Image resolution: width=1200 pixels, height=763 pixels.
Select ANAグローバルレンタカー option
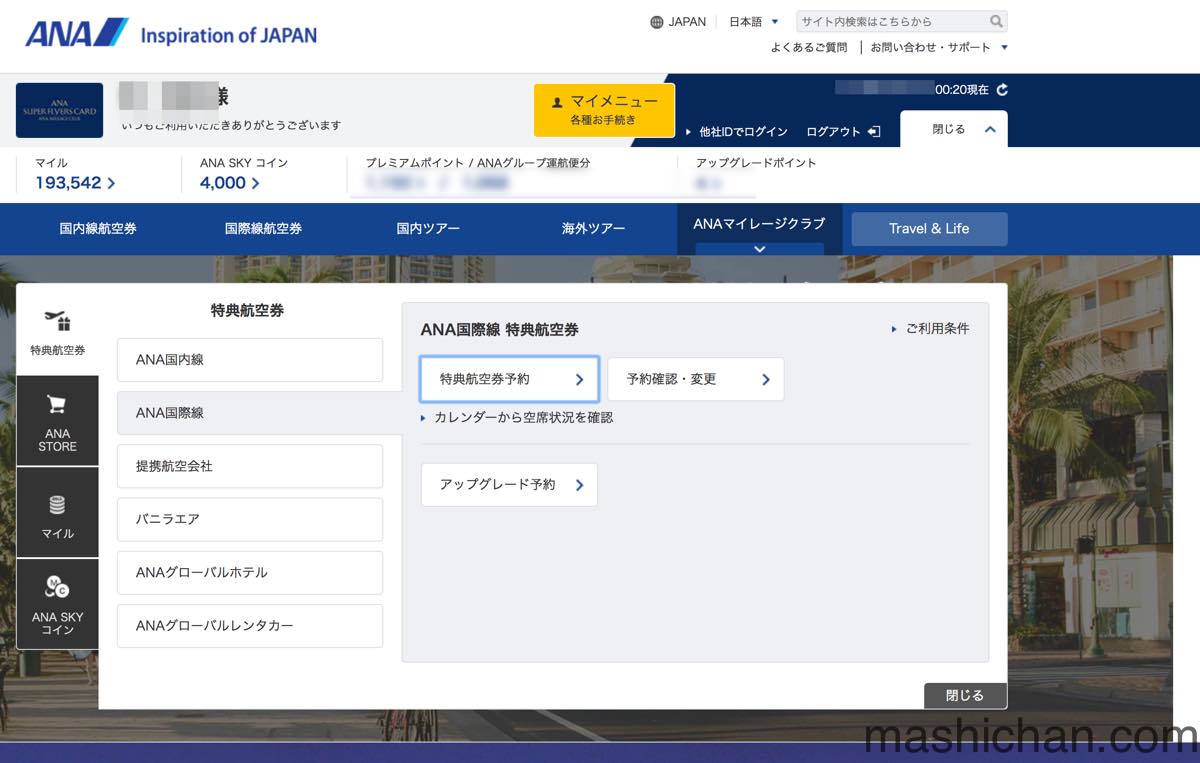[x=250, y=626]
